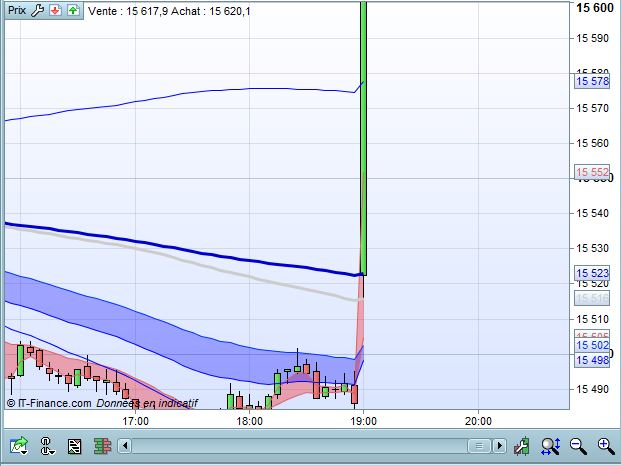Open price settings with the wrench icon
The width and height of the screenshot is (621, 466).
click(37, 10)
